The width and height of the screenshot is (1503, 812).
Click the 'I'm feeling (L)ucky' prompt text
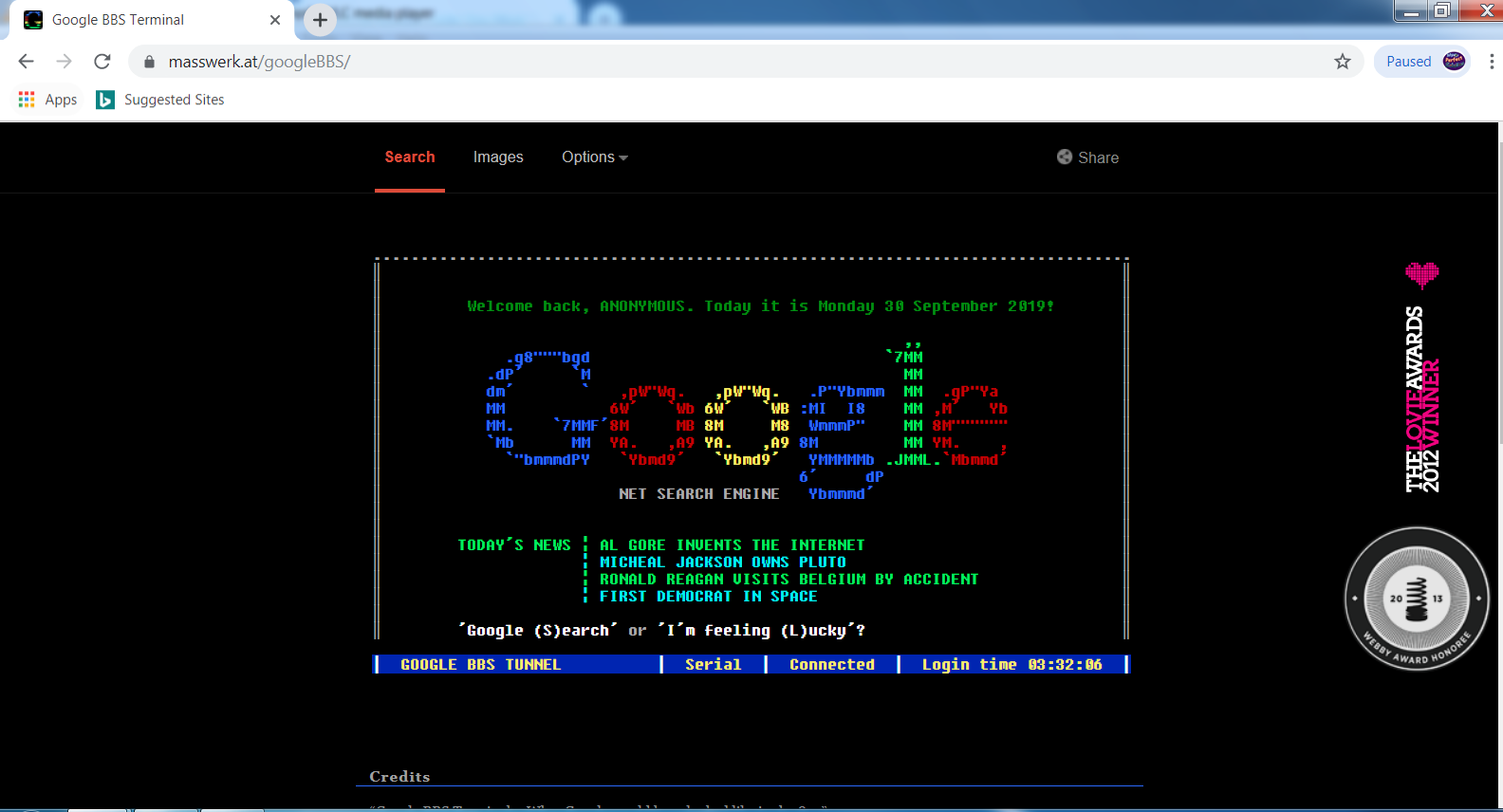click(x=761, y=631)
